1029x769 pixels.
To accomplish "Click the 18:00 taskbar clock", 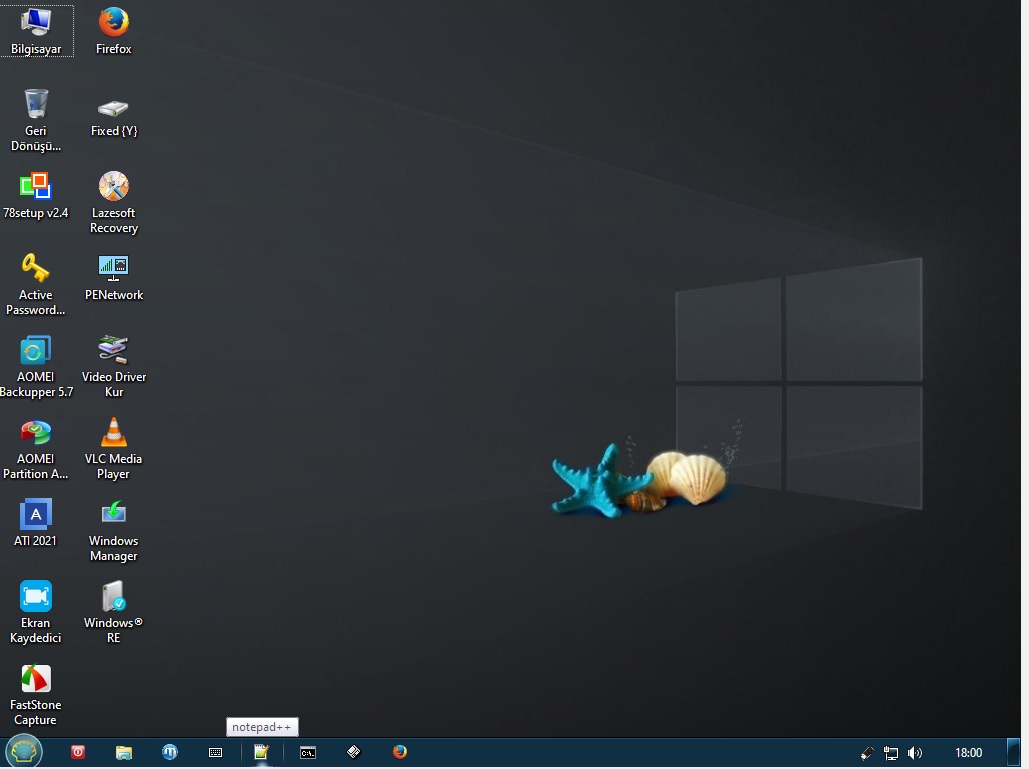I will coord(968,753).
